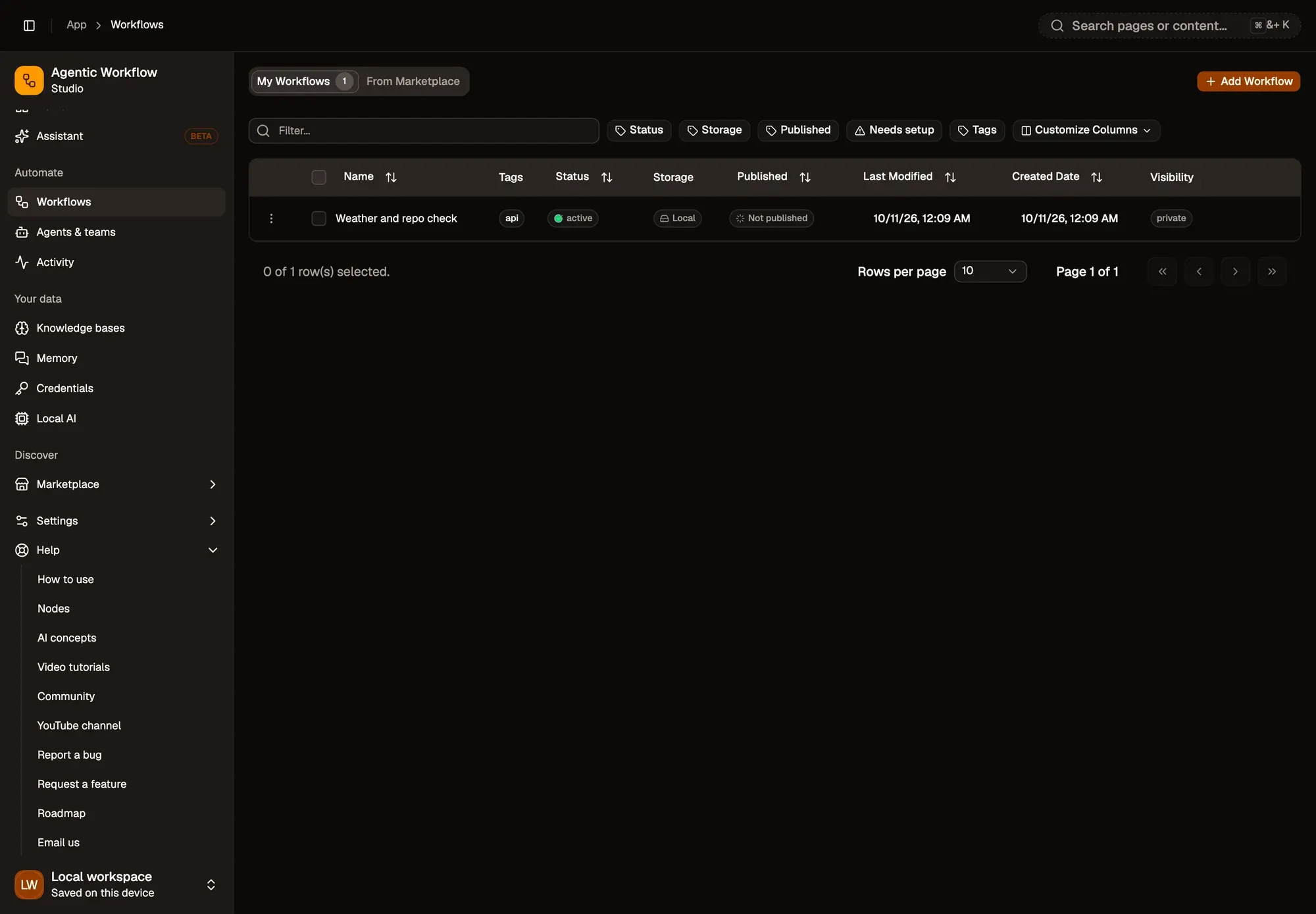This screenshot has height=914, width=1316.
Task: Open the Local workspace switcher
Action: point(116,884)
